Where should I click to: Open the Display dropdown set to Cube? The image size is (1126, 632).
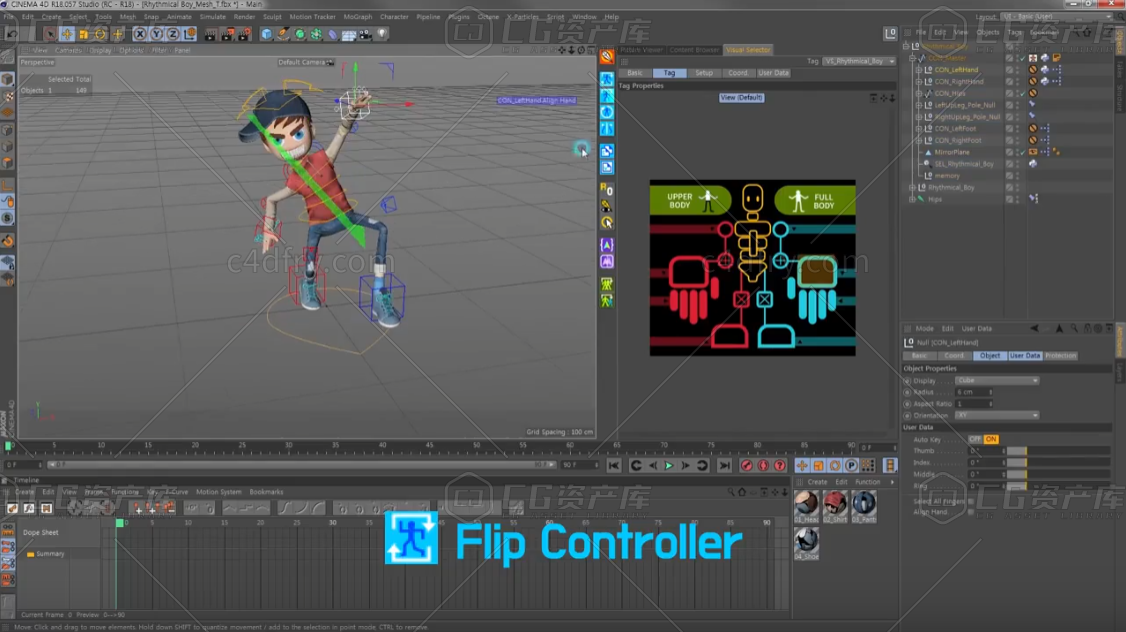coord(997,381)
